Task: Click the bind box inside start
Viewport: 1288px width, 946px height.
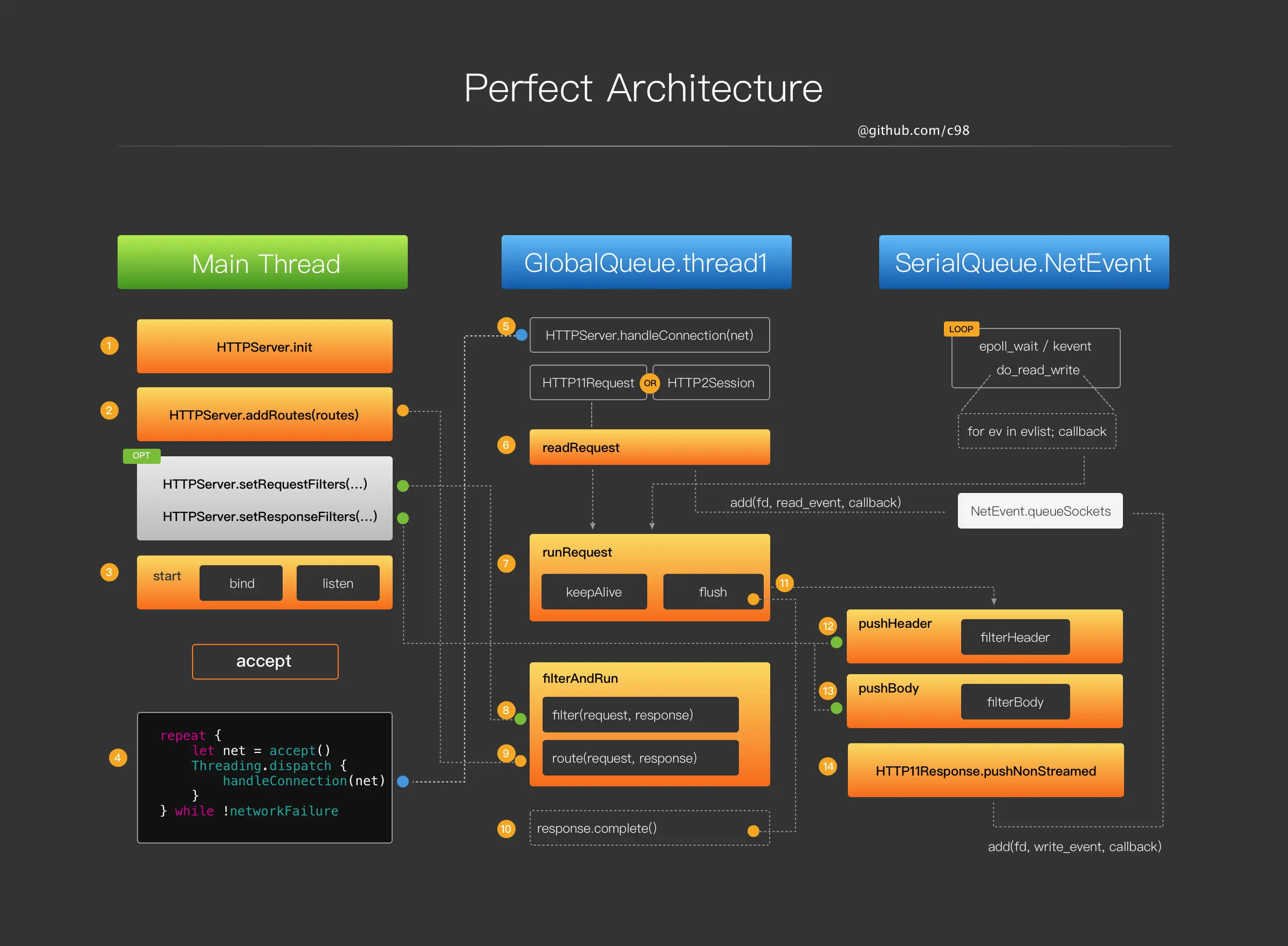Action: [x=241, y=583]
